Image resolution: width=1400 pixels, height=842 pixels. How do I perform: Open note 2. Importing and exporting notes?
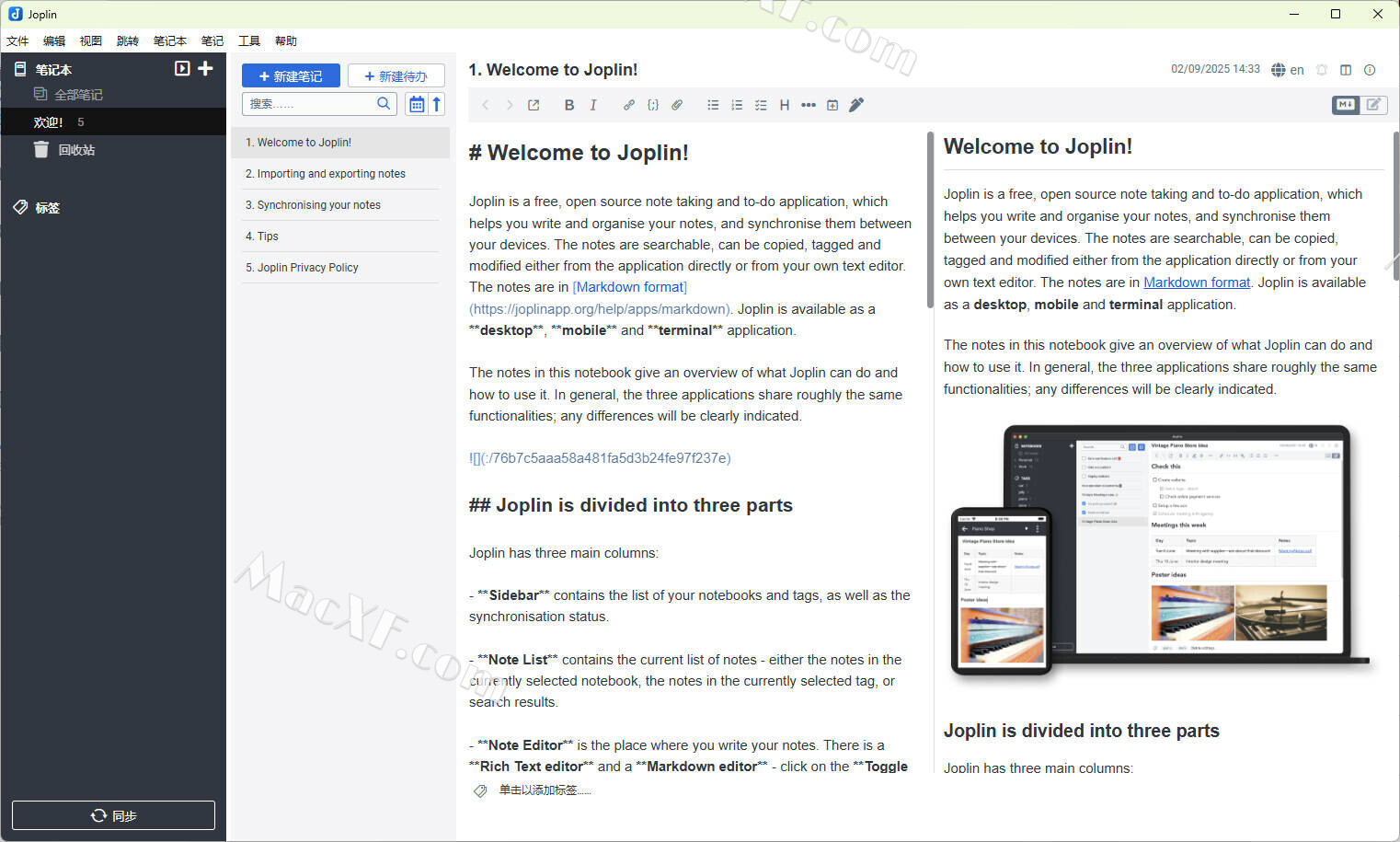[x=340, y=174]
